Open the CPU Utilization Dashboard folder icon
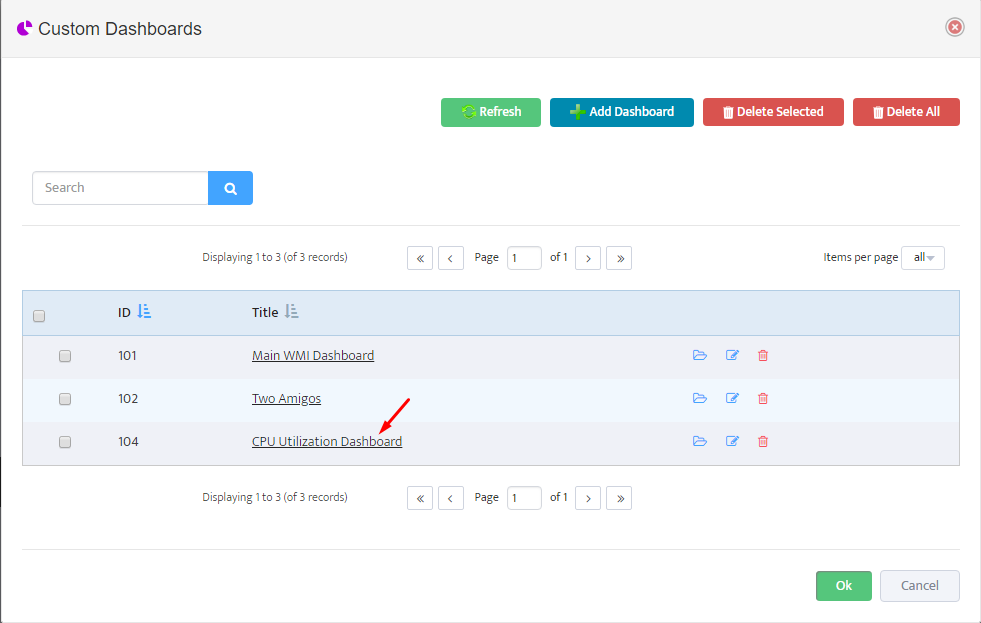The image size is (981, 623). pyautogui.click(x=699, y=442)
